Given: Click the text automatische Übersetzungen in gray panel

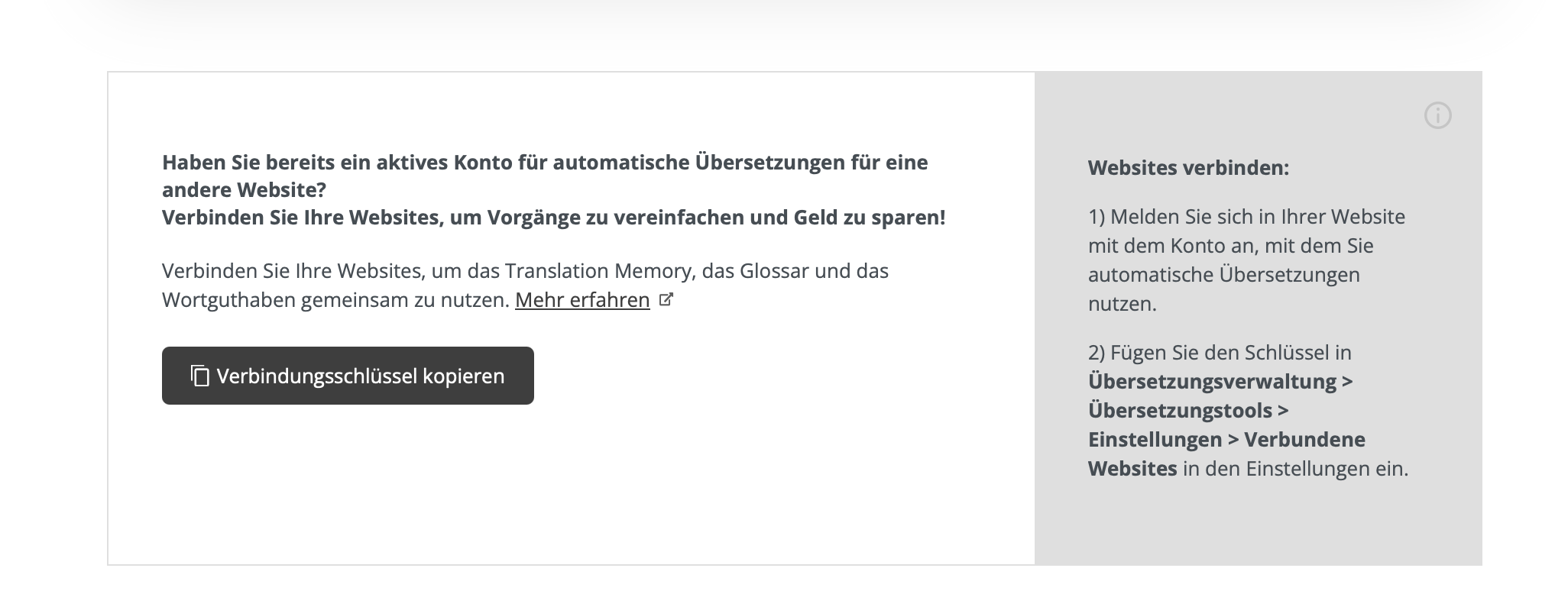Looking at the screenshot, I should 1223,275.
